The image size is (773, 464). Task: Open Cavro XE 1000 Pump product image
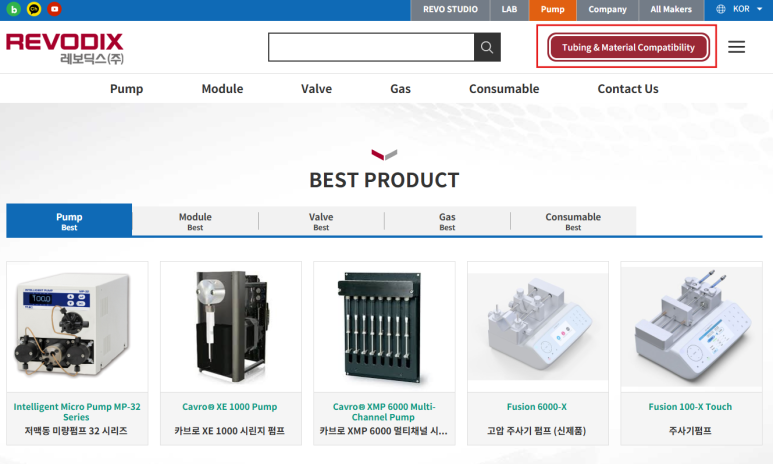pos(231,327)
